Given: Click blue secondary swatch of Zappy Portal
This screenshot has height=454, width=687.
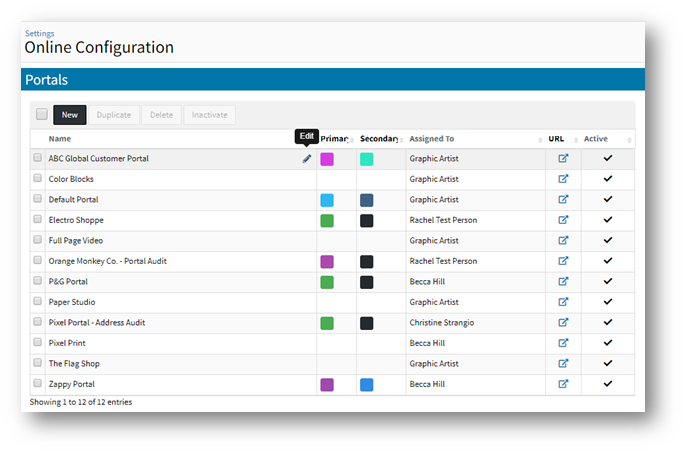Looking at the screenshot, I should tap(367, 385).
